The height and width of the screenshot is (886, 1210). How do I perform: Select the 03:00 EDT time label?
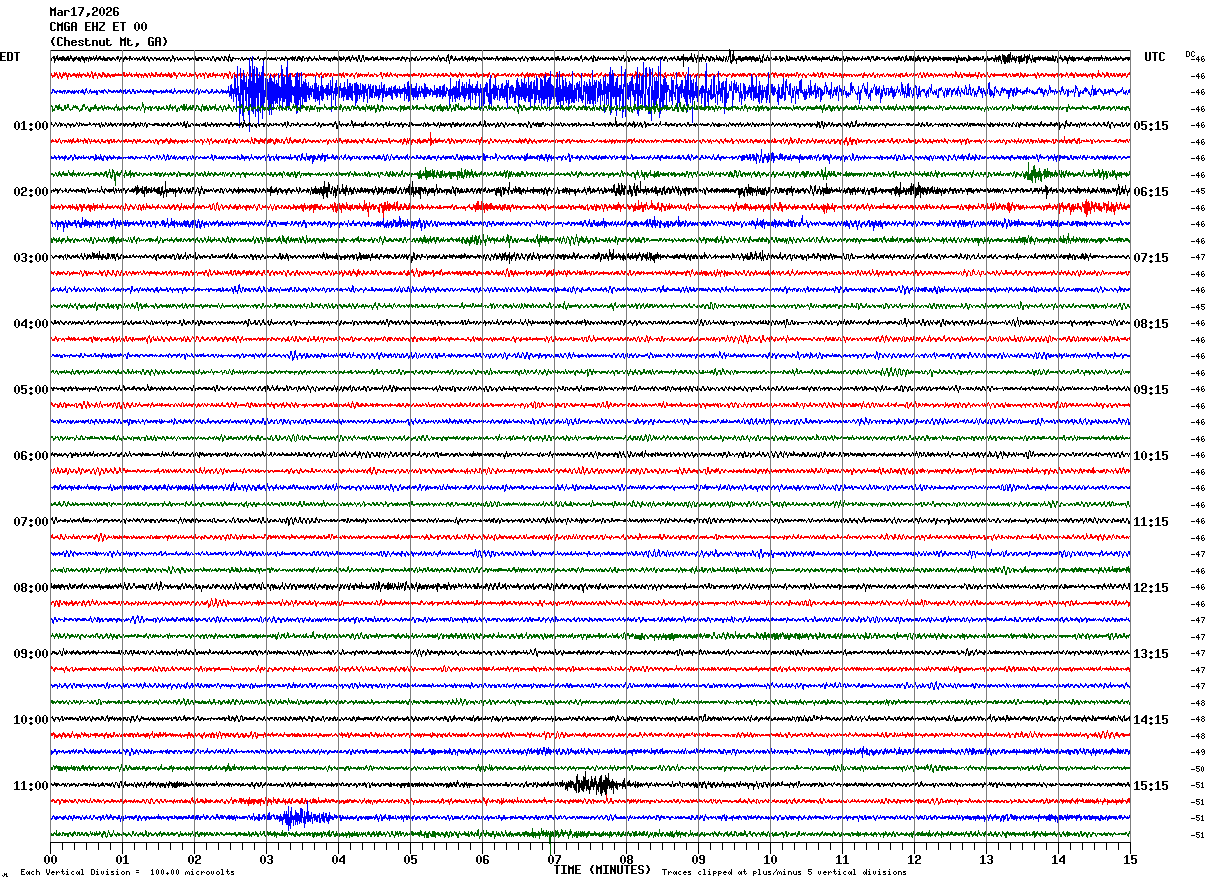point(31,258)
